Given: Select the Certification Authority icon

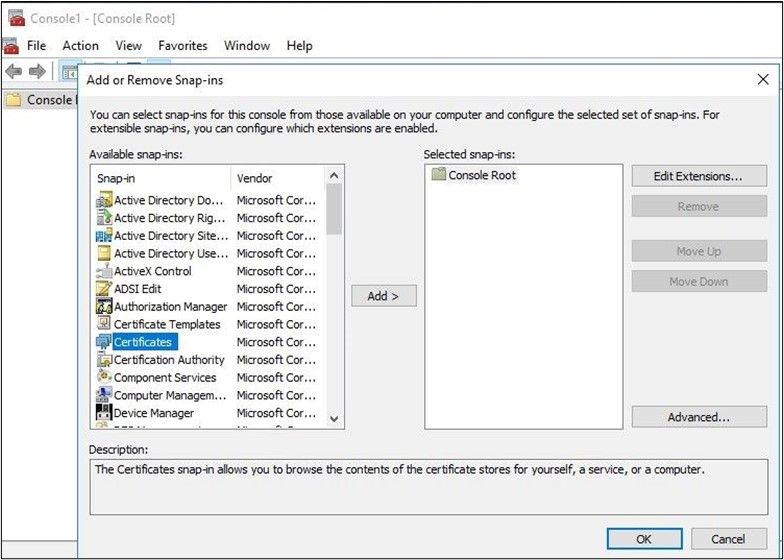Looking at the screenshot, I should (x=104, y=360).
